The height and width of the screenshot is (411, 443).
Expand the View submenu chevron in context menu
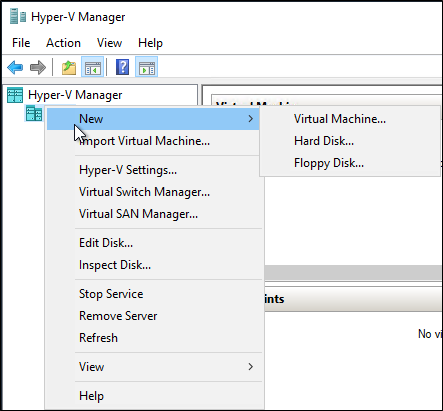pos(251,367)
